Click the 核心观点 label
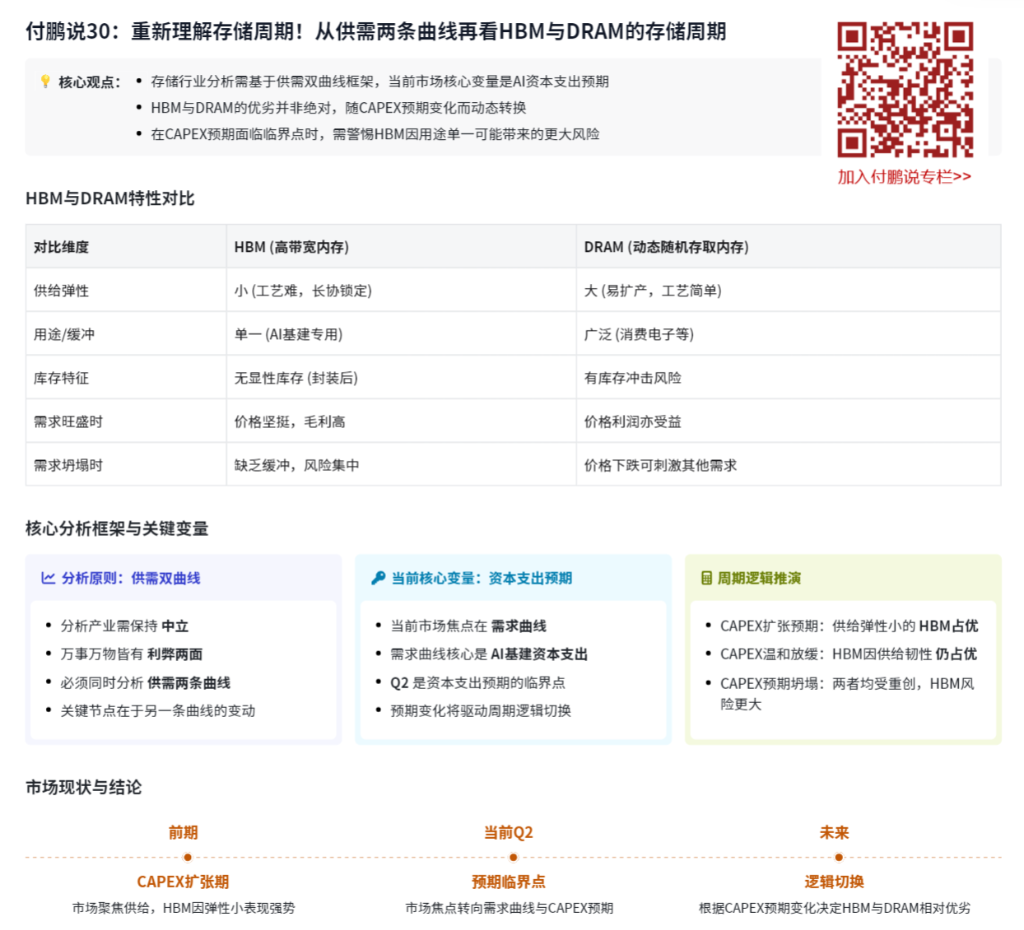1024x930 pixels. pyautogui.click(x=89, y=82)
